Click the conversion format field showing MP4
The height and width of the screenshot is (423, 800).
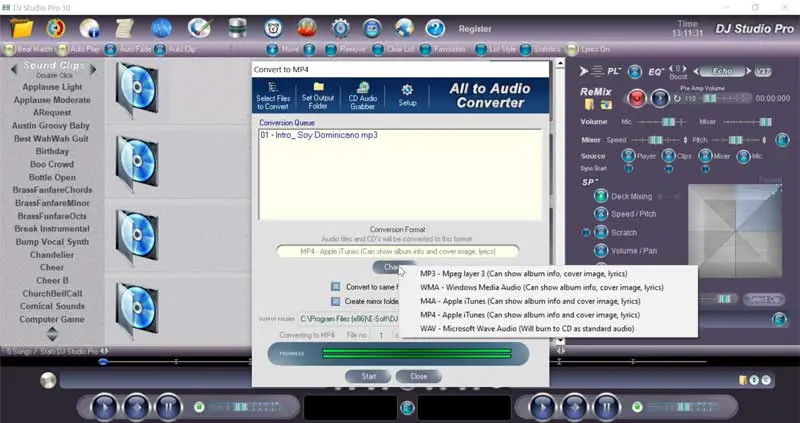point(397,251)
